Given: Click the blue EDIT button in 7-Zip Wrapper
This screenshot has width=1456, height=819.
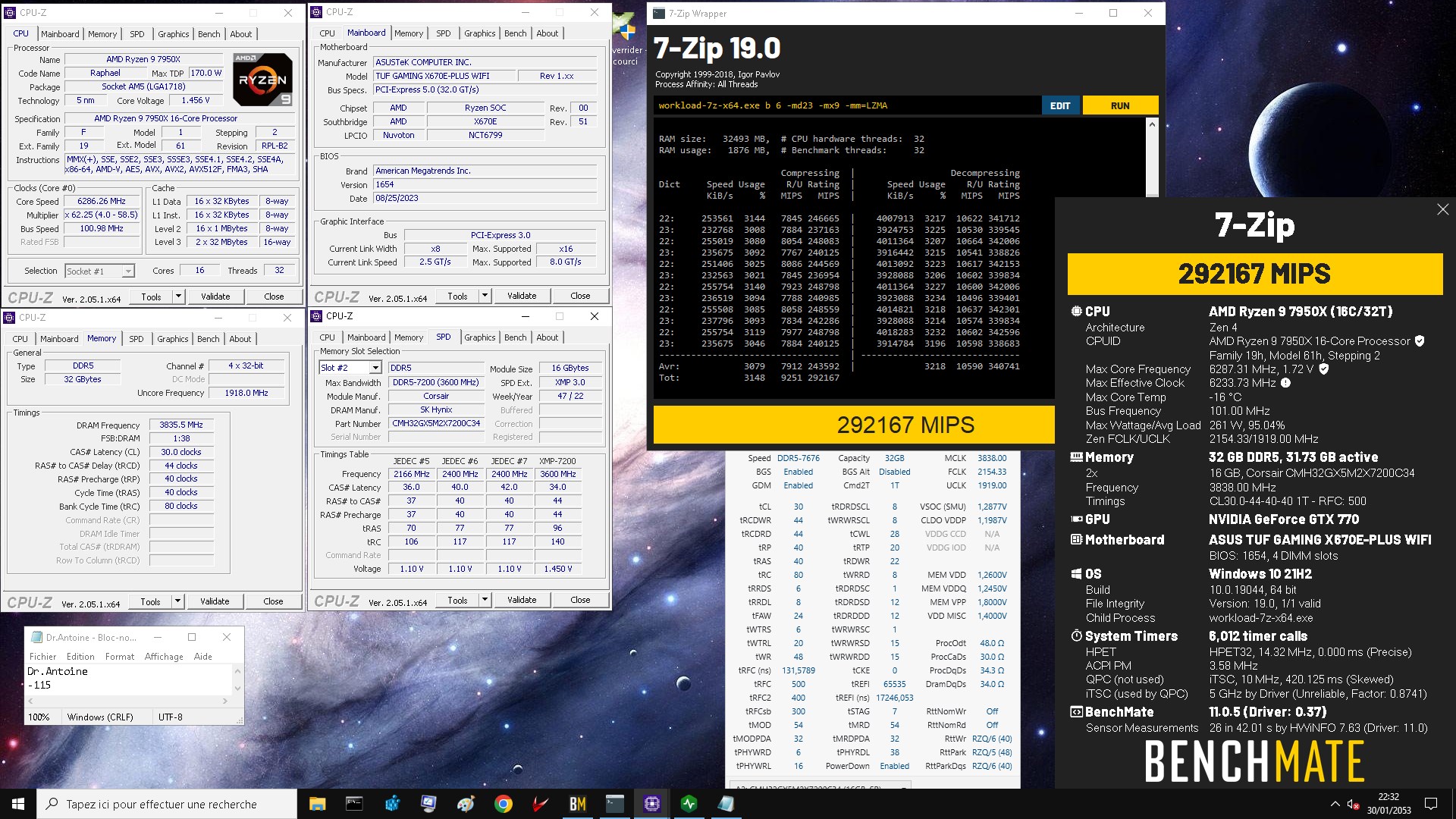Looking at the screenshot, I should 1060,105.
